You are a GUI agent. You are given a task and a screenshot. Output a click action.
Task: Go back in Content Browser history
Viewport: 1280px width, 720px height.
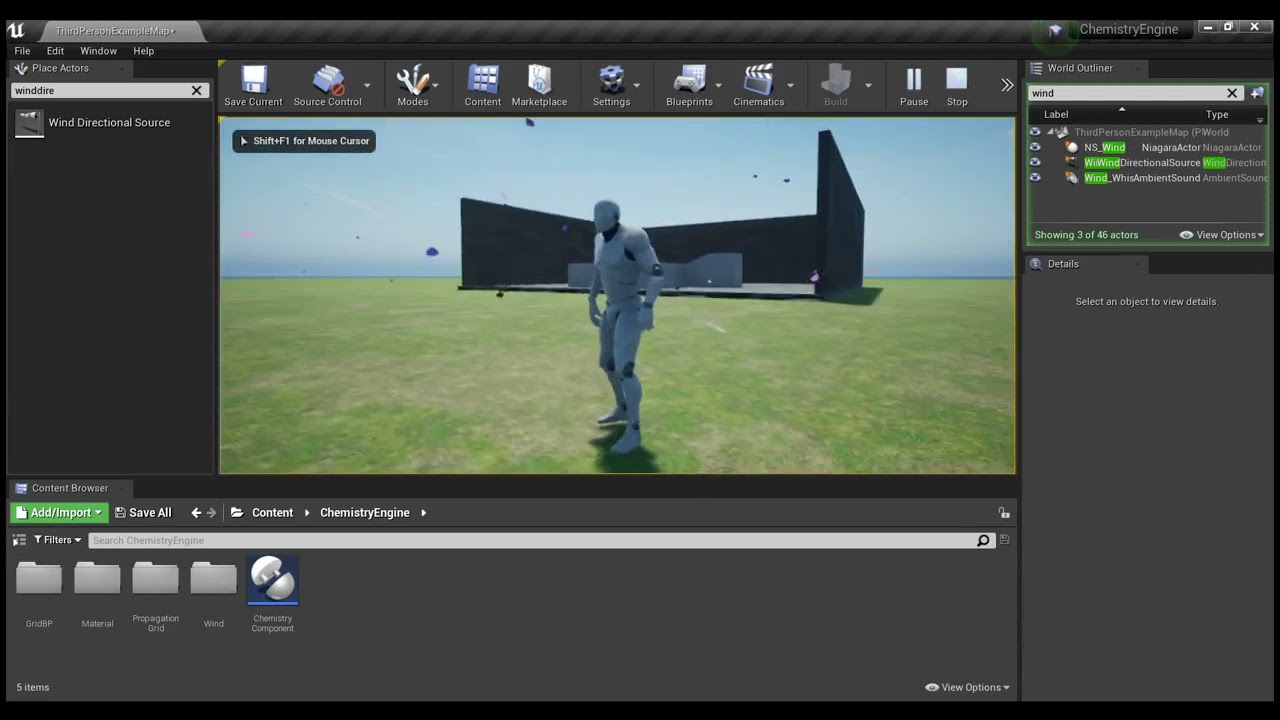tap(196, 512)
